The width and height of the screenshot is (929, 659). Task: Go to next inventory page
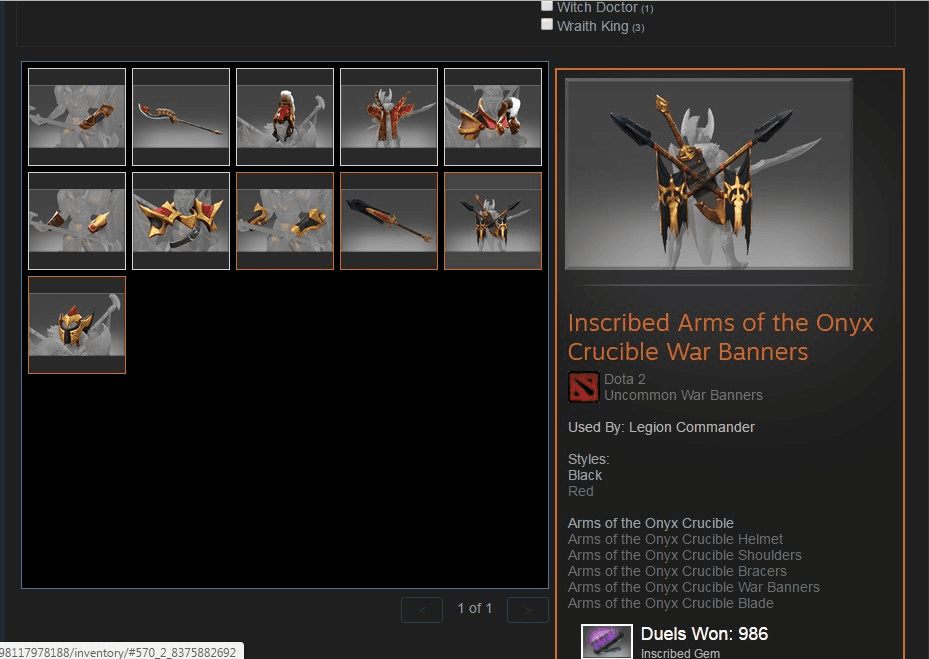point(528,610)
